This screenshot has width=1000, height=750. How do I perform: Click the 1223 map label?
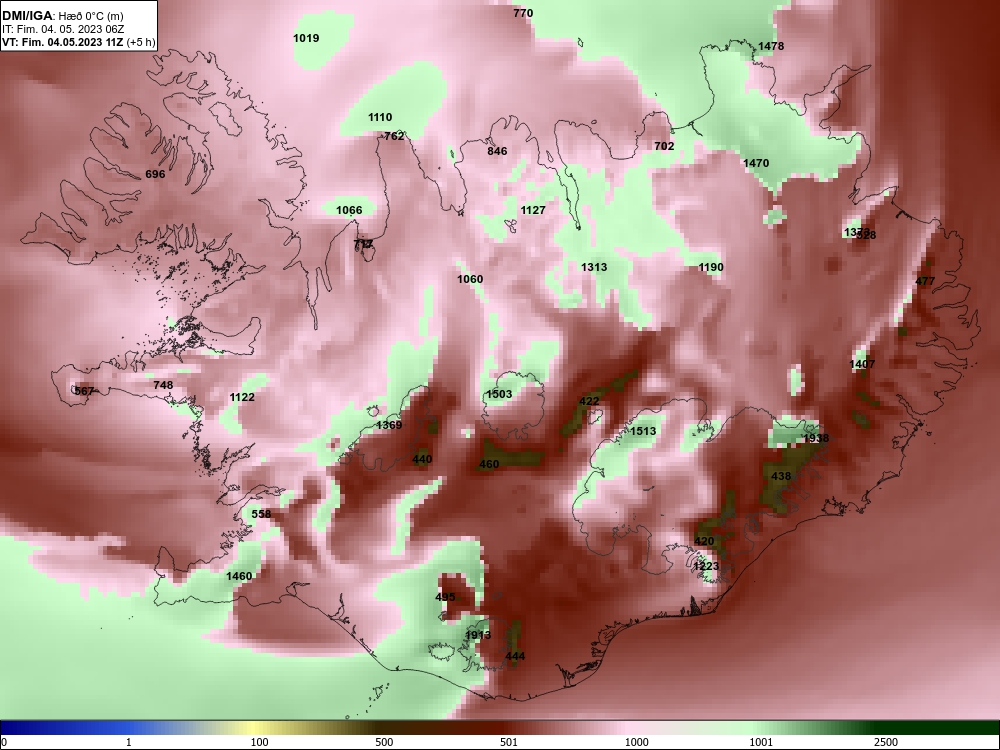click(x=706, y=566)
